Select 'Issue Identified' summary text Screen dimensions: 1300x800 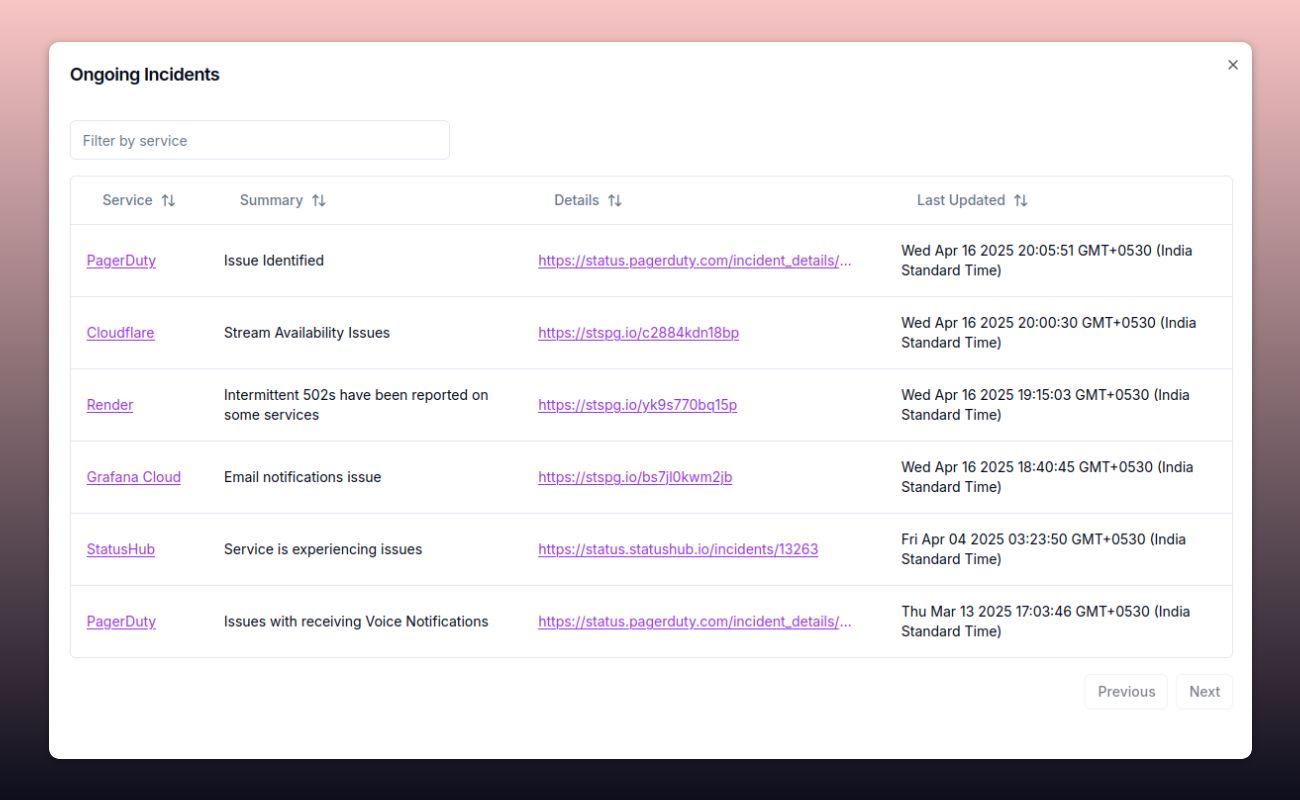click(x=274, y=260)
